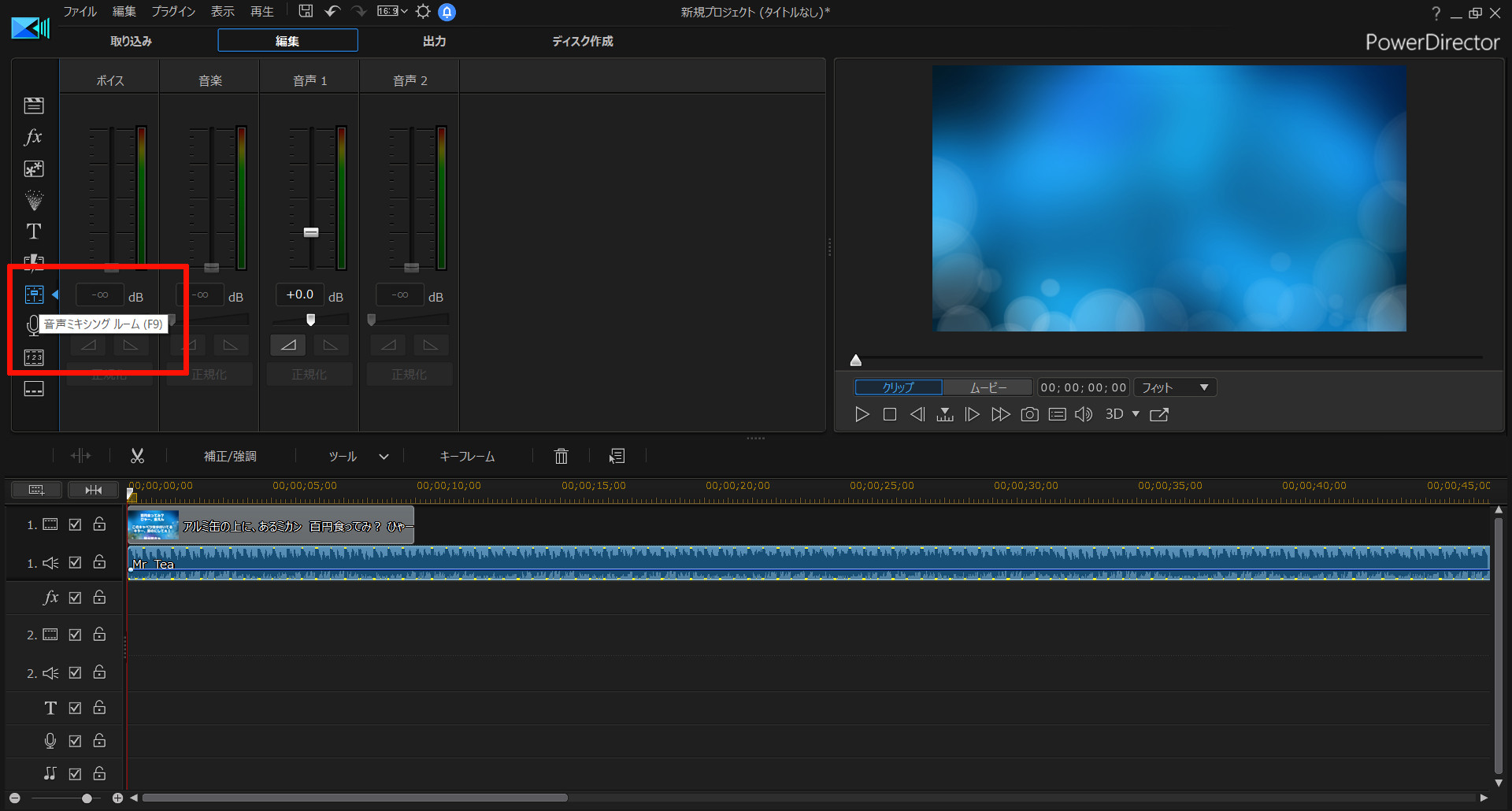This screenshot has height=811, width=1512.
Task: Redo the last undone action
Action: (x=359, y=11)
